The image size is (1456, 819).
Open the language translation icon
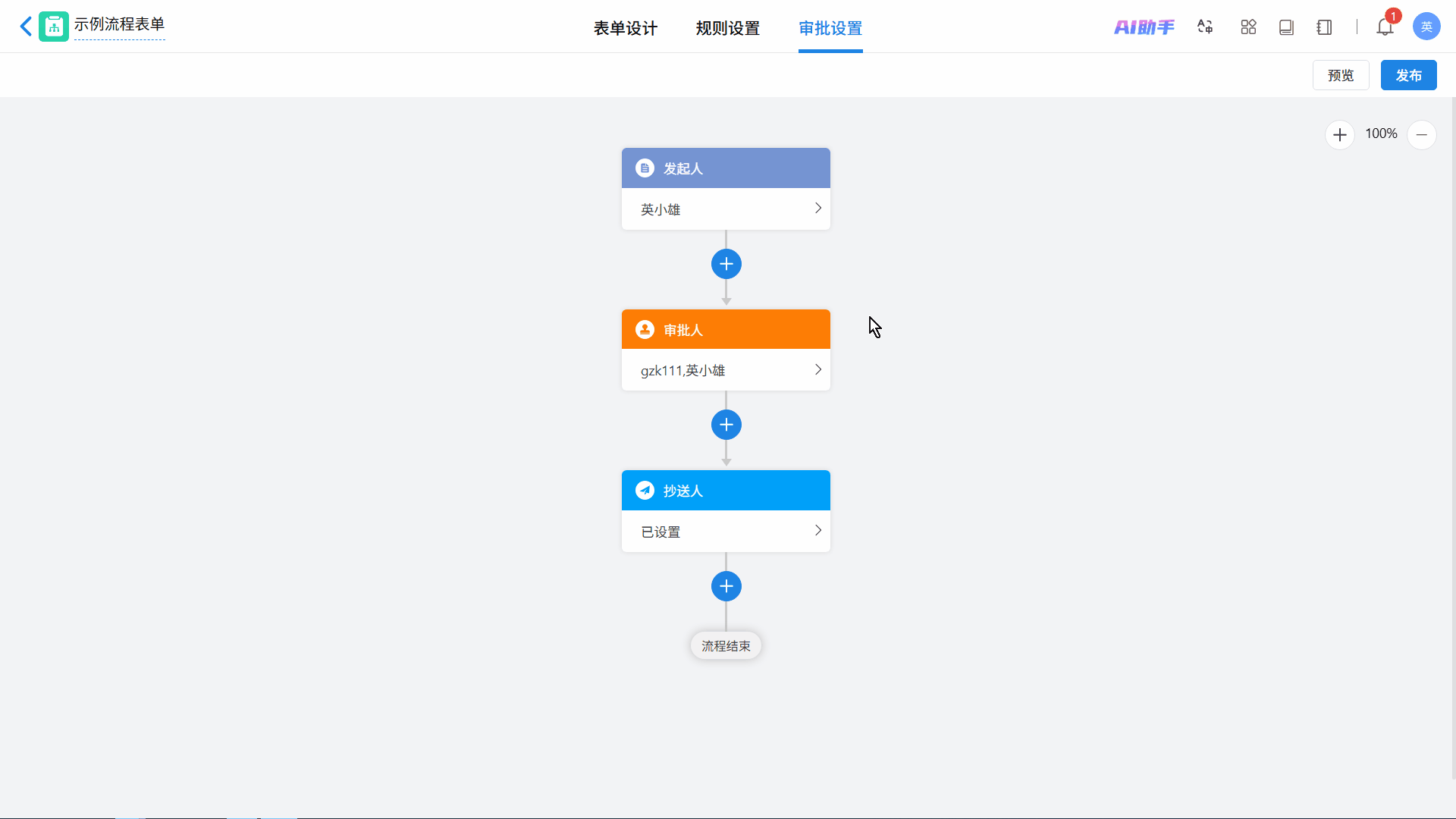tap(1205, 27)
